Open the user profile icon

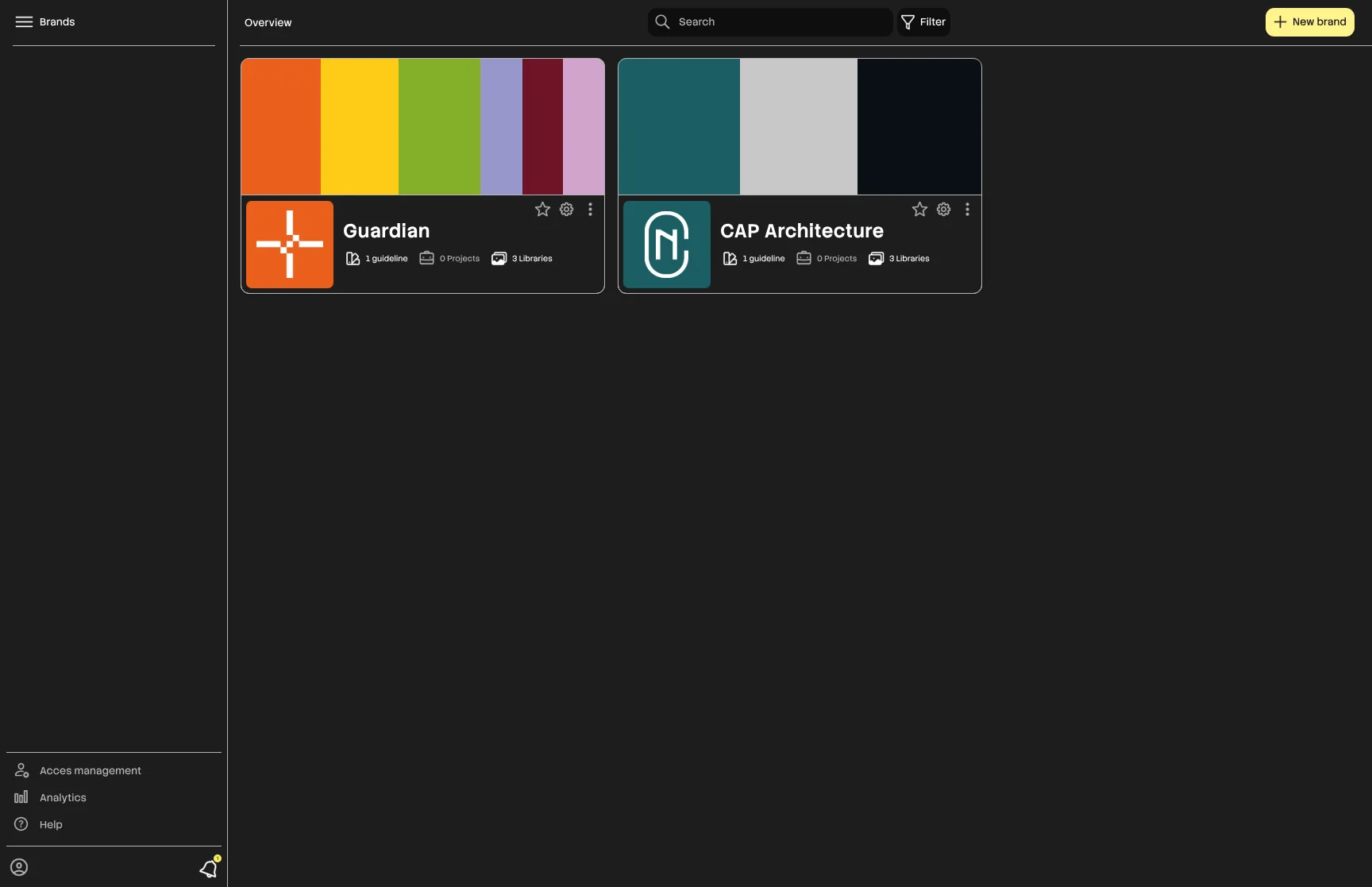point(19,867)
